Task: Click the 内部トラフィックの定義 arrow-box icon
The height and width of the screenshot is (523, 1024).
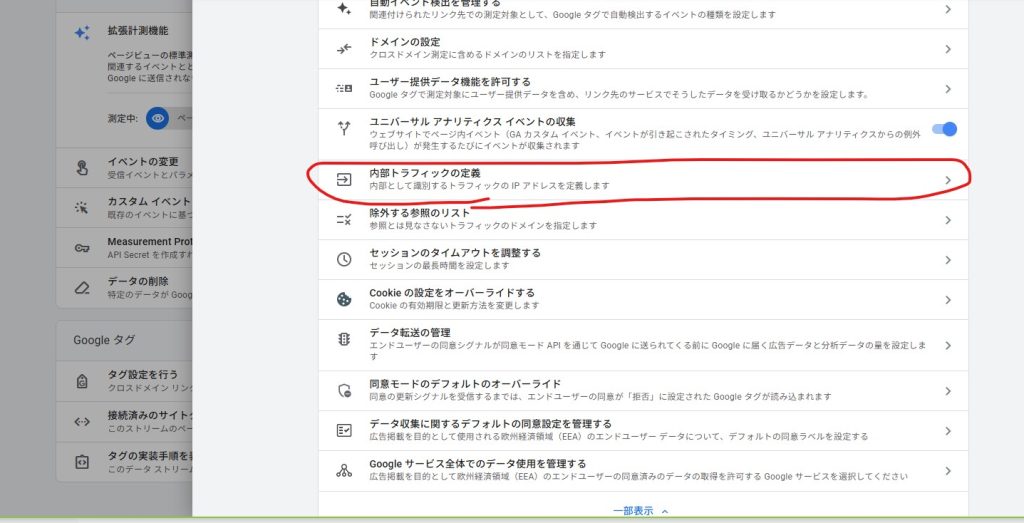Action: pos(344,180)
